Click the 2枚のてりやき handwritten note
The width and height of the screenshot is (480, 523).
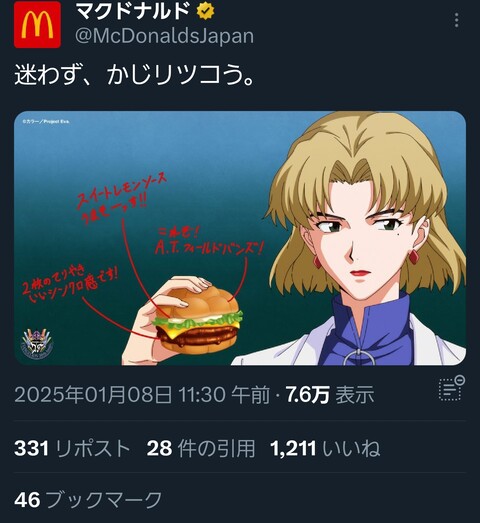(x=70, y=282)
